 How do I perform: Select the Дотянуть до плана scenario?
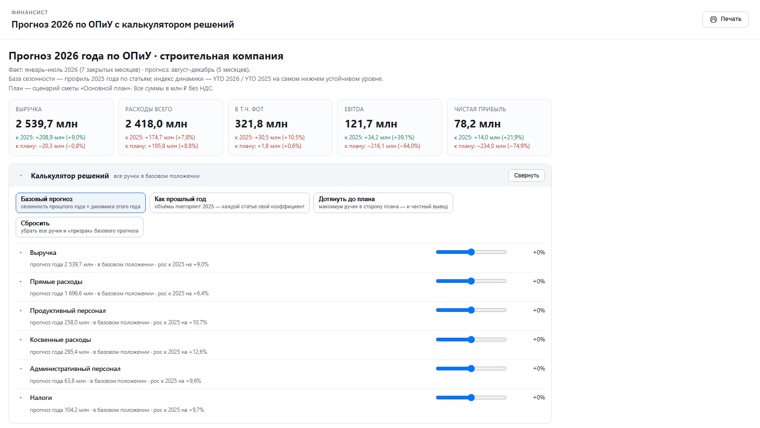(x=383, y=203)
